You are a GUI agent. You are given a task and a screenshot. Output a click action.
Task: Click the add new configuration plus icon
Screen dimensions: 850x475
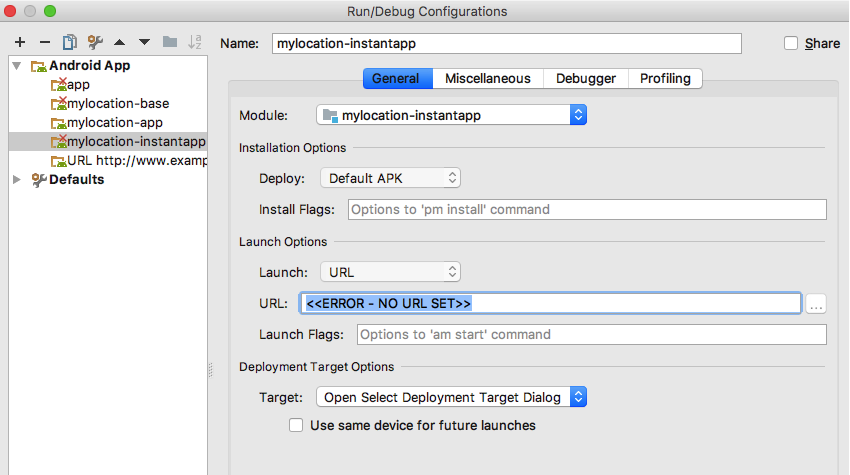pyautogui.click(x=20, y=42)
